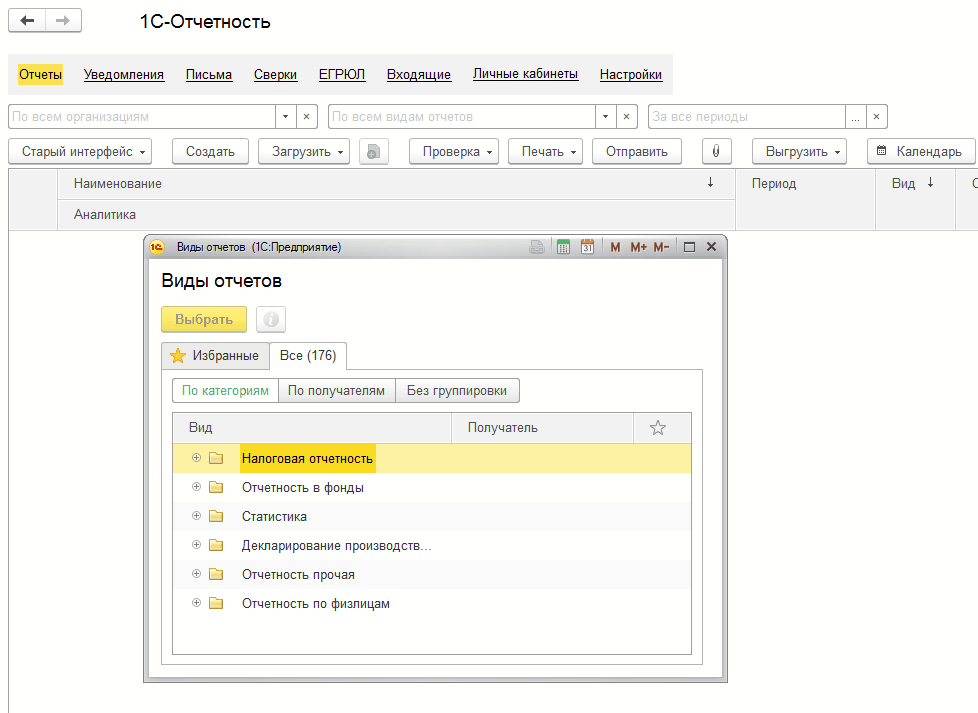This screenshot has width=978, height=713.
Task: Expand the Налоговая отчетность folder
Action: pyautogui.click(x=196, y=458)
